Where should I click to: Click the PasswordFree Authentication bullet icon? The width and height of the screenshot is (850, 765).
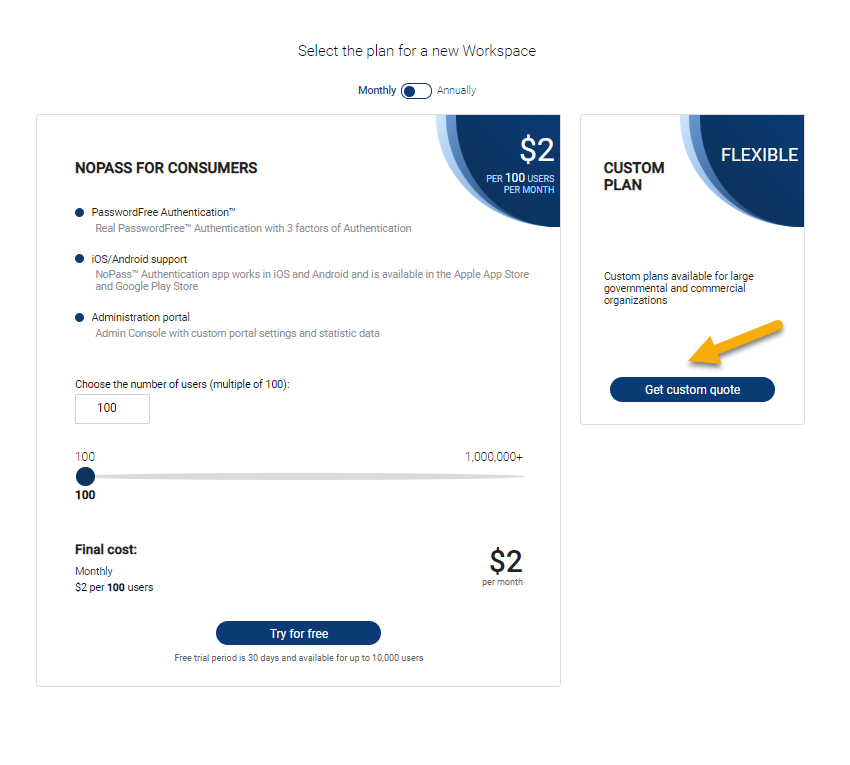point(80,212)
